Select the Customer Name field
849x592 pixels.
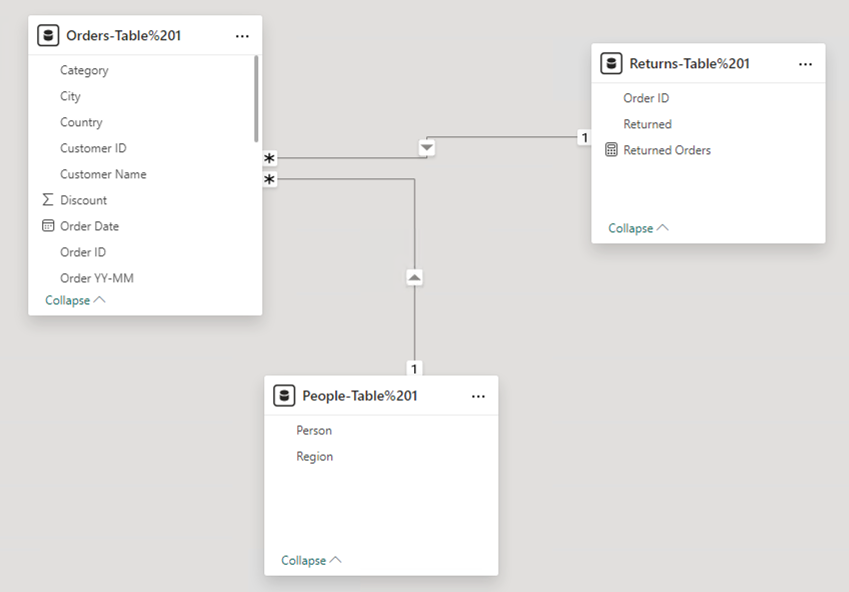pyautogui.click(x=101, y=173)
